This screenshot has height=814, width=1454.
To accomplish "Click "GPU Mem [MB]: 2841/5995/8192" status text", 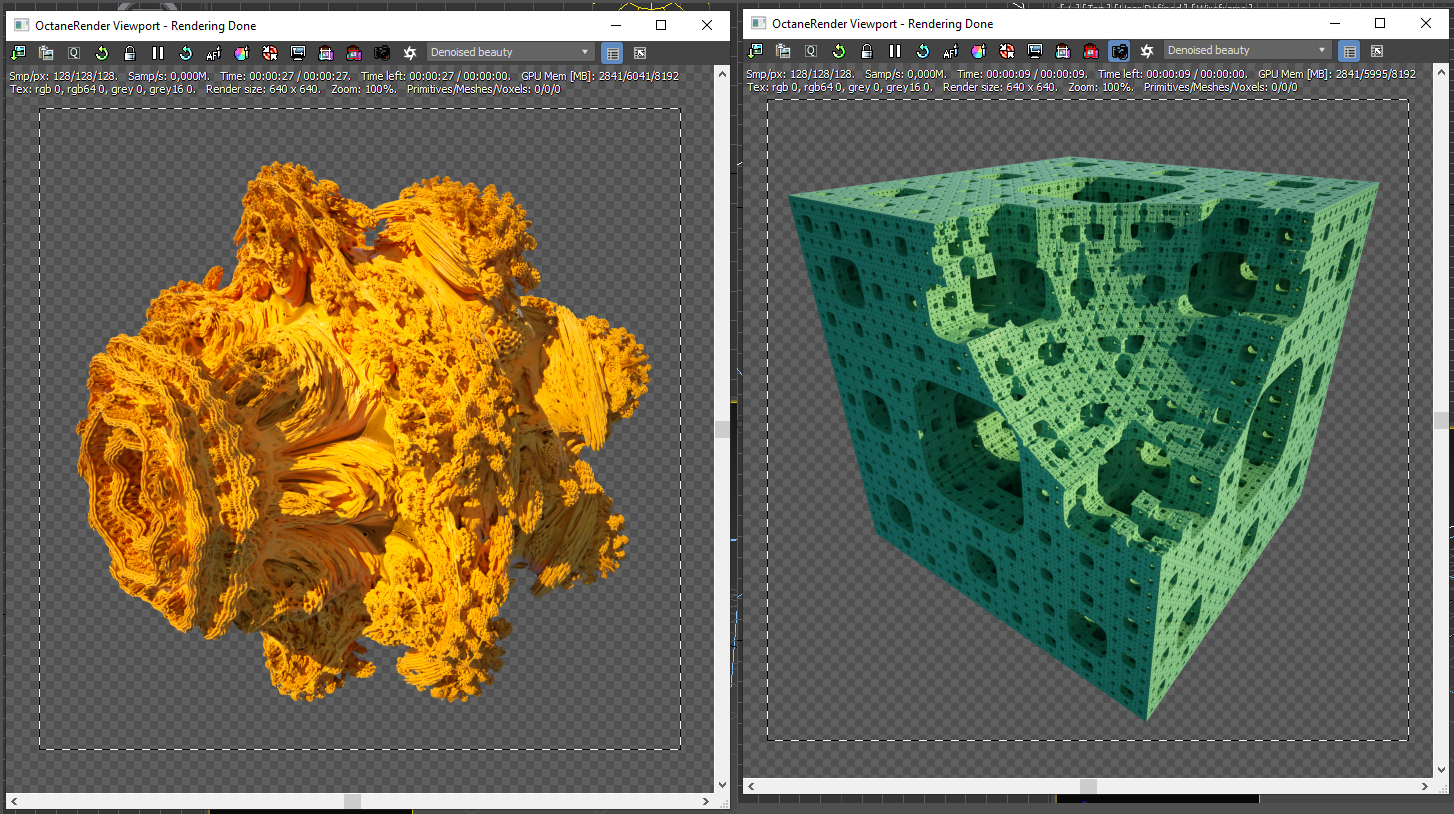I will 1337,74.
